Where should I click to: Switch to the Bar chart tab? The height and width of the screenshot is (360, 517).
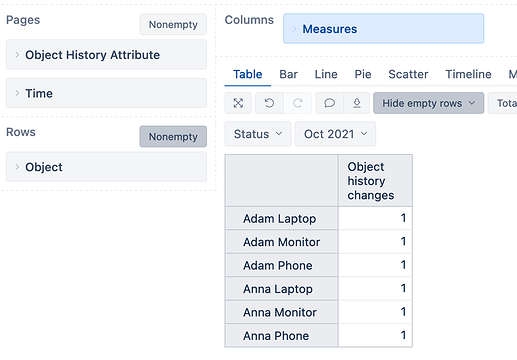click(x=288, y=74)
